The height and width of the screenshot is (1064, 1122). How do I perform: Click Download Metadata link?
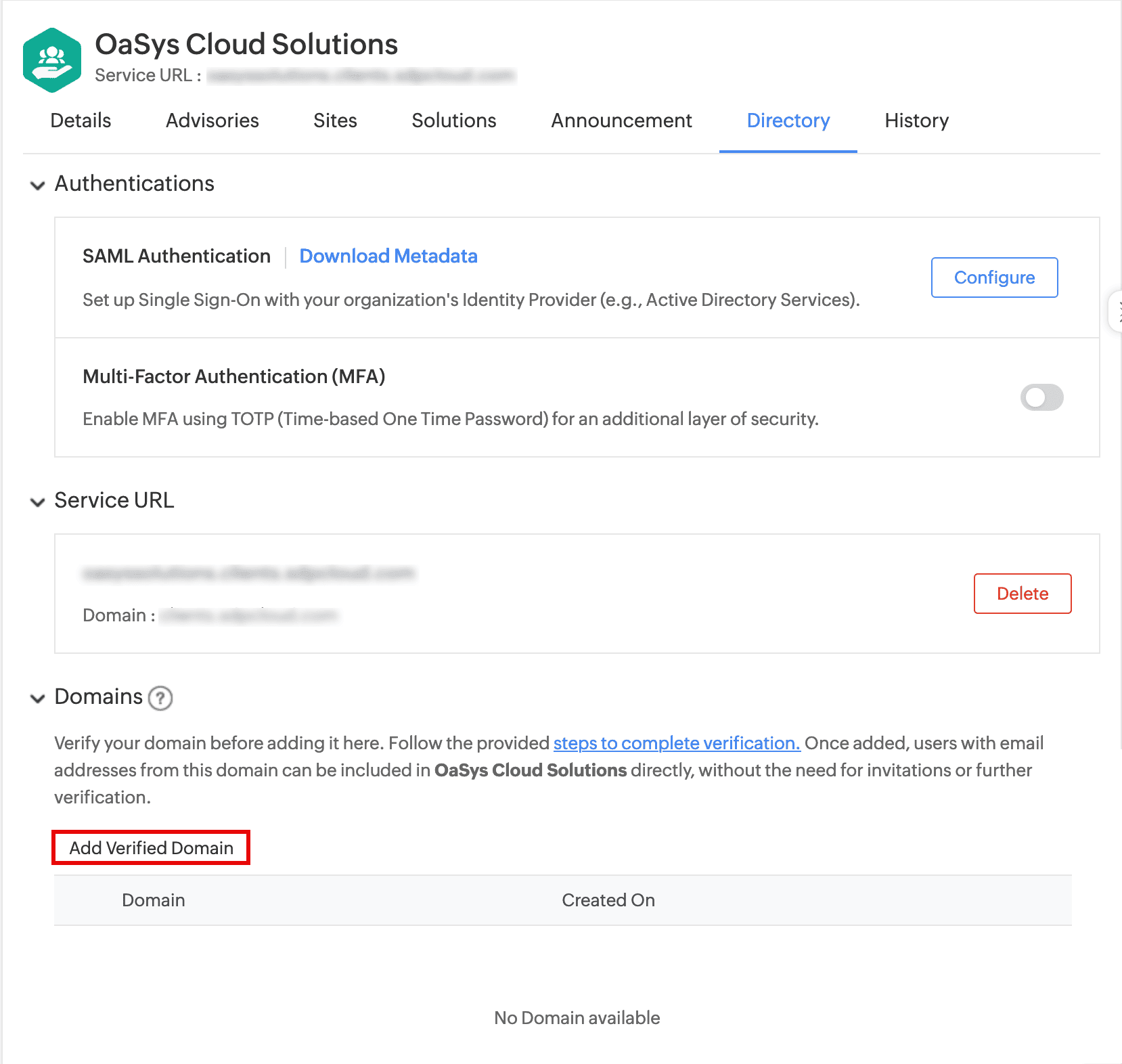coord(388,256)
